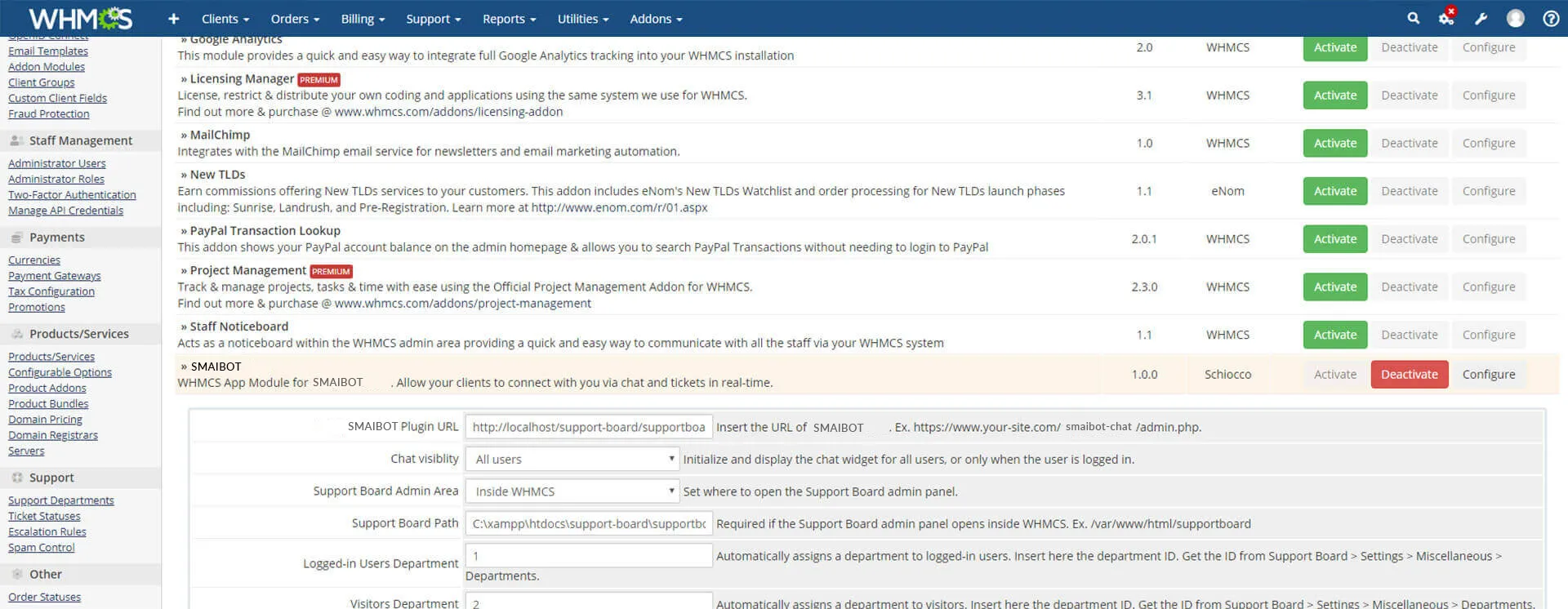This screenshot has height=609, width=1568.
Task: Click Configure for MailChimp
Action: (x=1489, y=143)
